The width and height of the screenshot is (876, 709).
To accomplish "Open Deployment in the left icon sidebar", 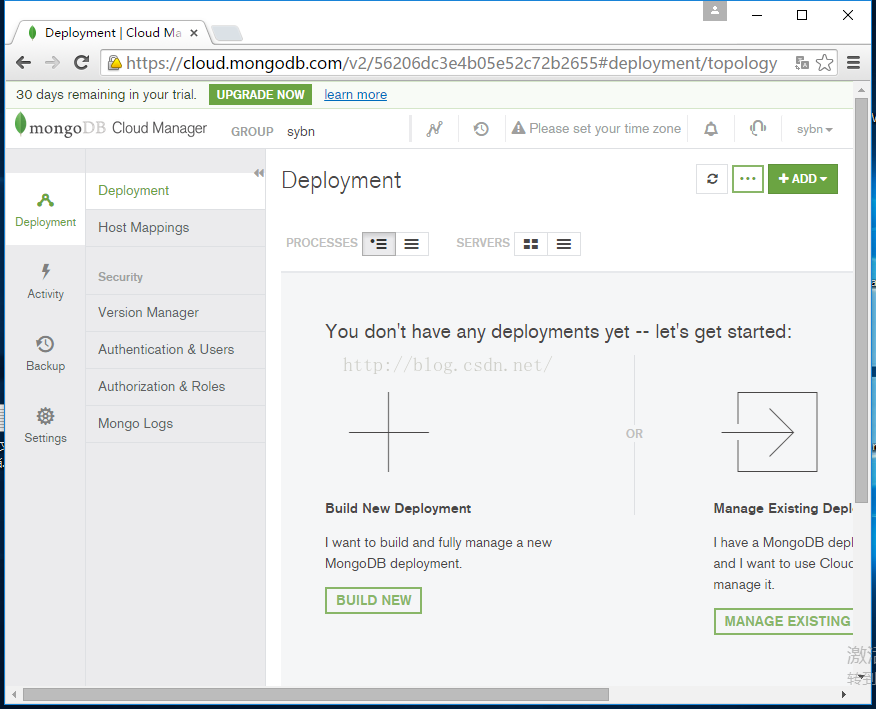I will 45,210.
